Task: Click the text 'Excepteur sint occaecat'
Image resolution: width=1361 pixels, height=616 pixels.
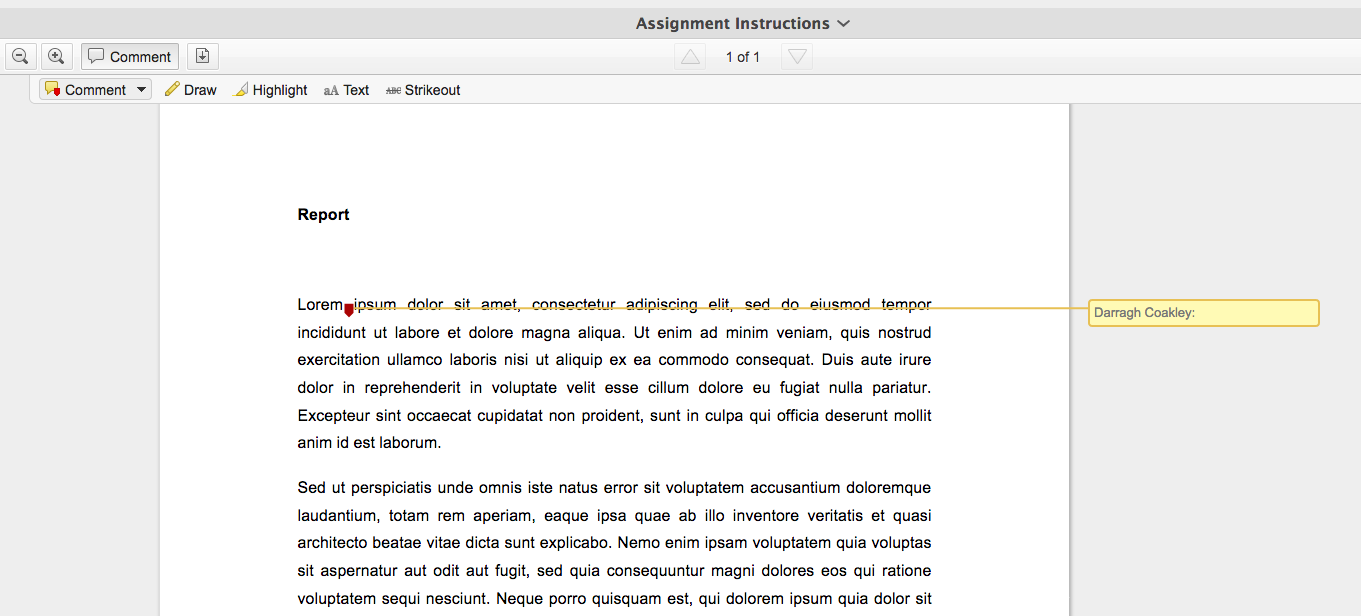Action: coord(385,415)
